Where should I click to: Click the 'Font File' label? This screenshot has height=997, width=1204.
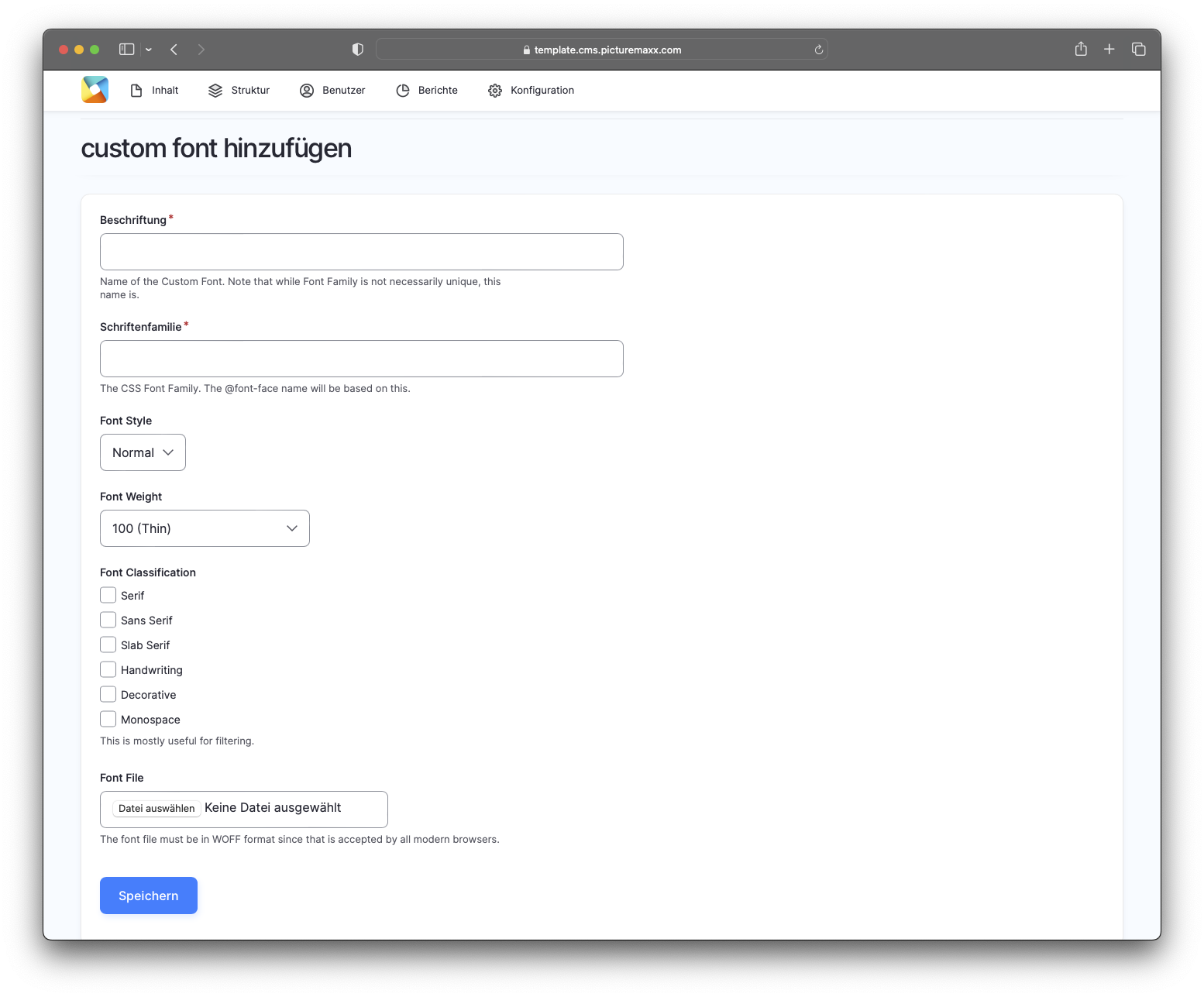122,778
